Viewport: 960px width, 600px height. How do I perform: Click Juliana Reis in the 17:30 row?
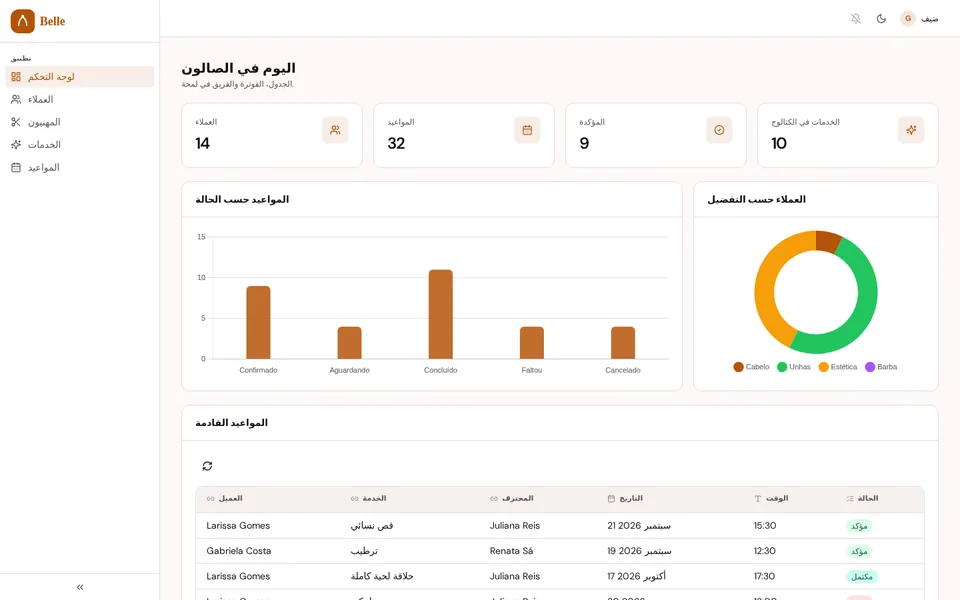(515, 576)
